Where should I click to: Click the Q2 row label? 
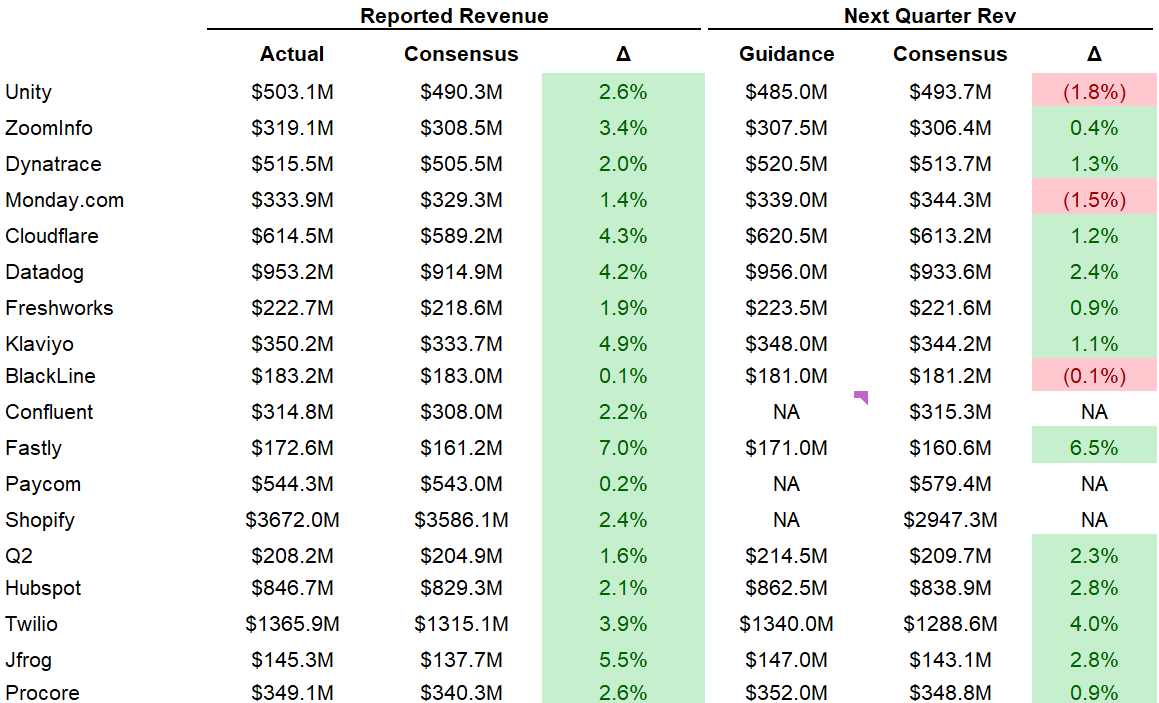click(18, 557)
